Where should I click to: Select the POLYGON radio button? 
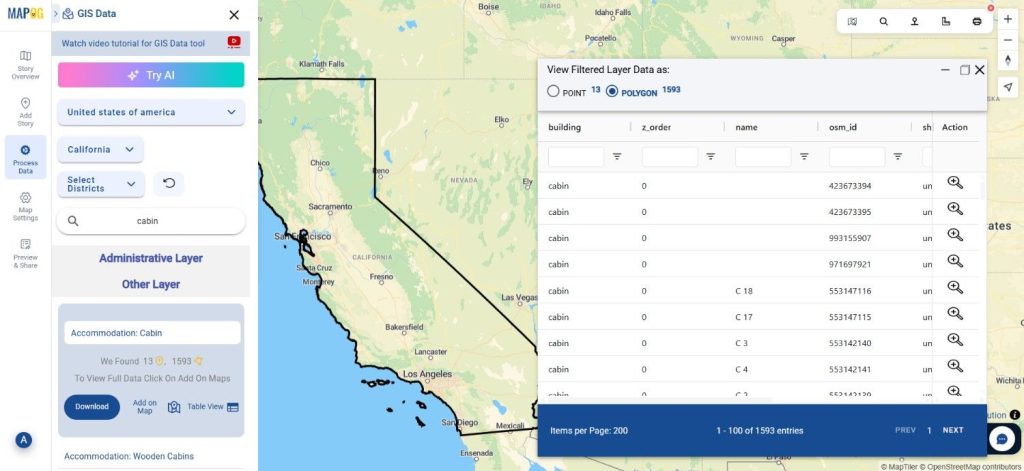[612, 91]
